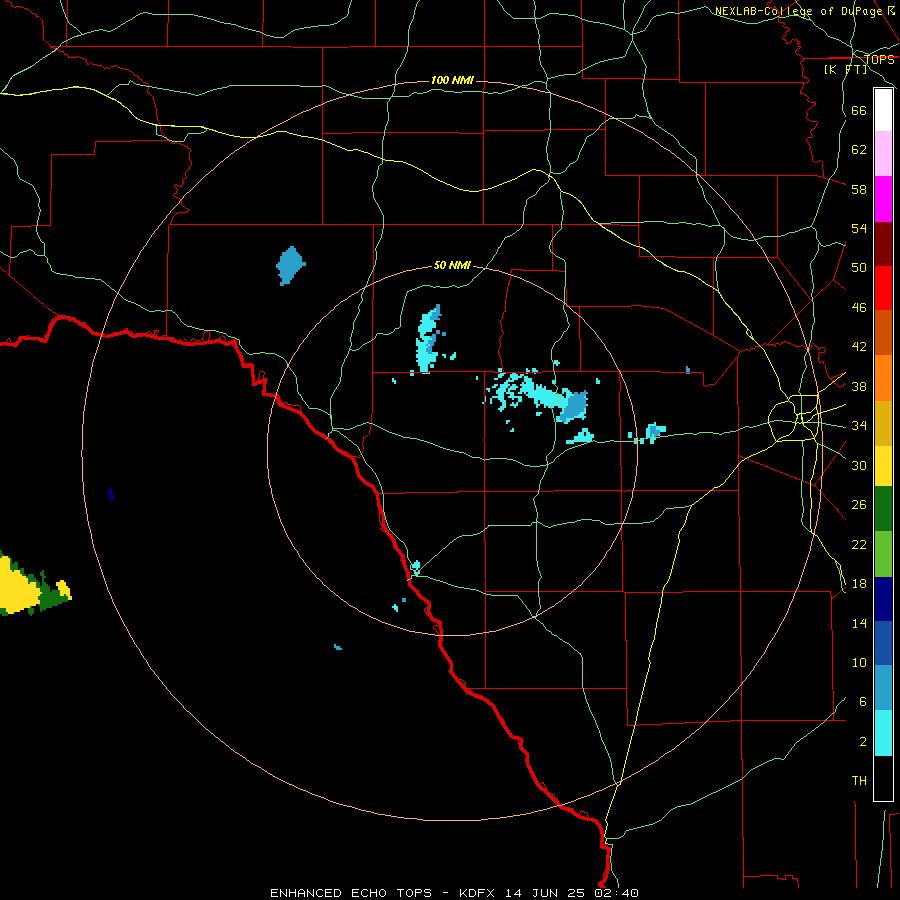Click the "38" legend value
The image size is (900, 900).
pos(859,386)
